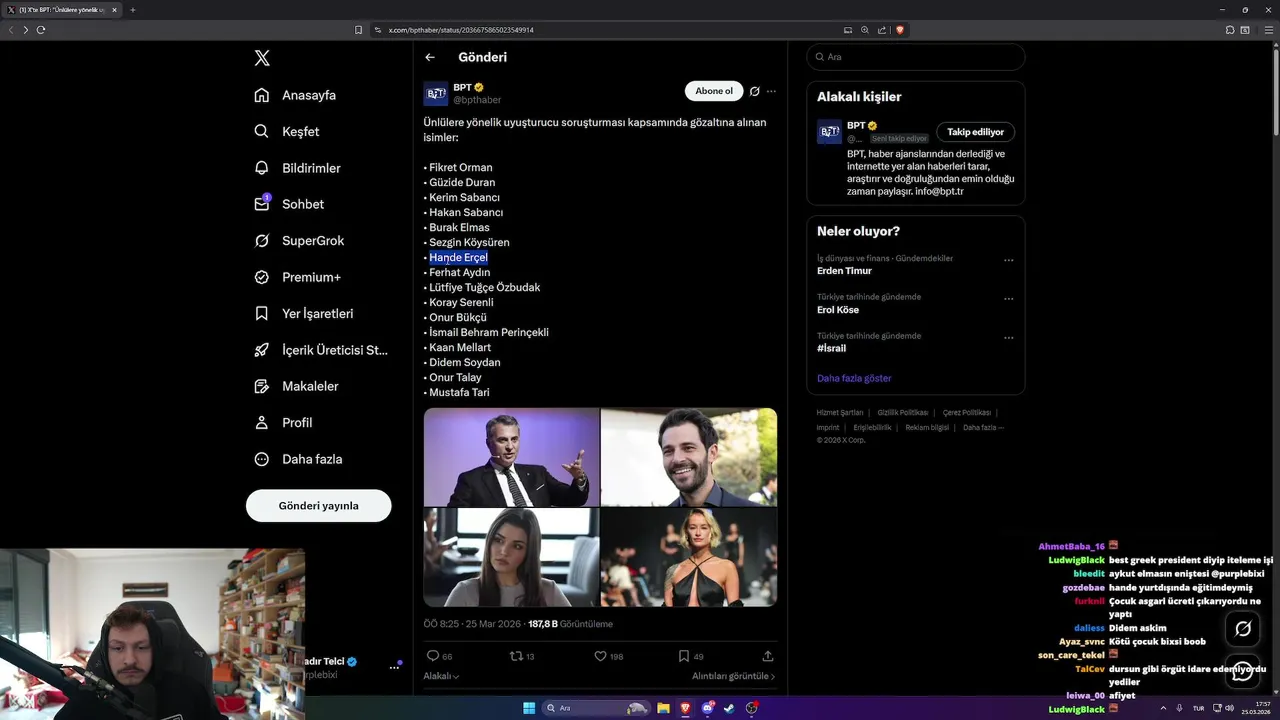Click Brave shields lion icon
This screenshot has height=720, width=1280.
900,30
